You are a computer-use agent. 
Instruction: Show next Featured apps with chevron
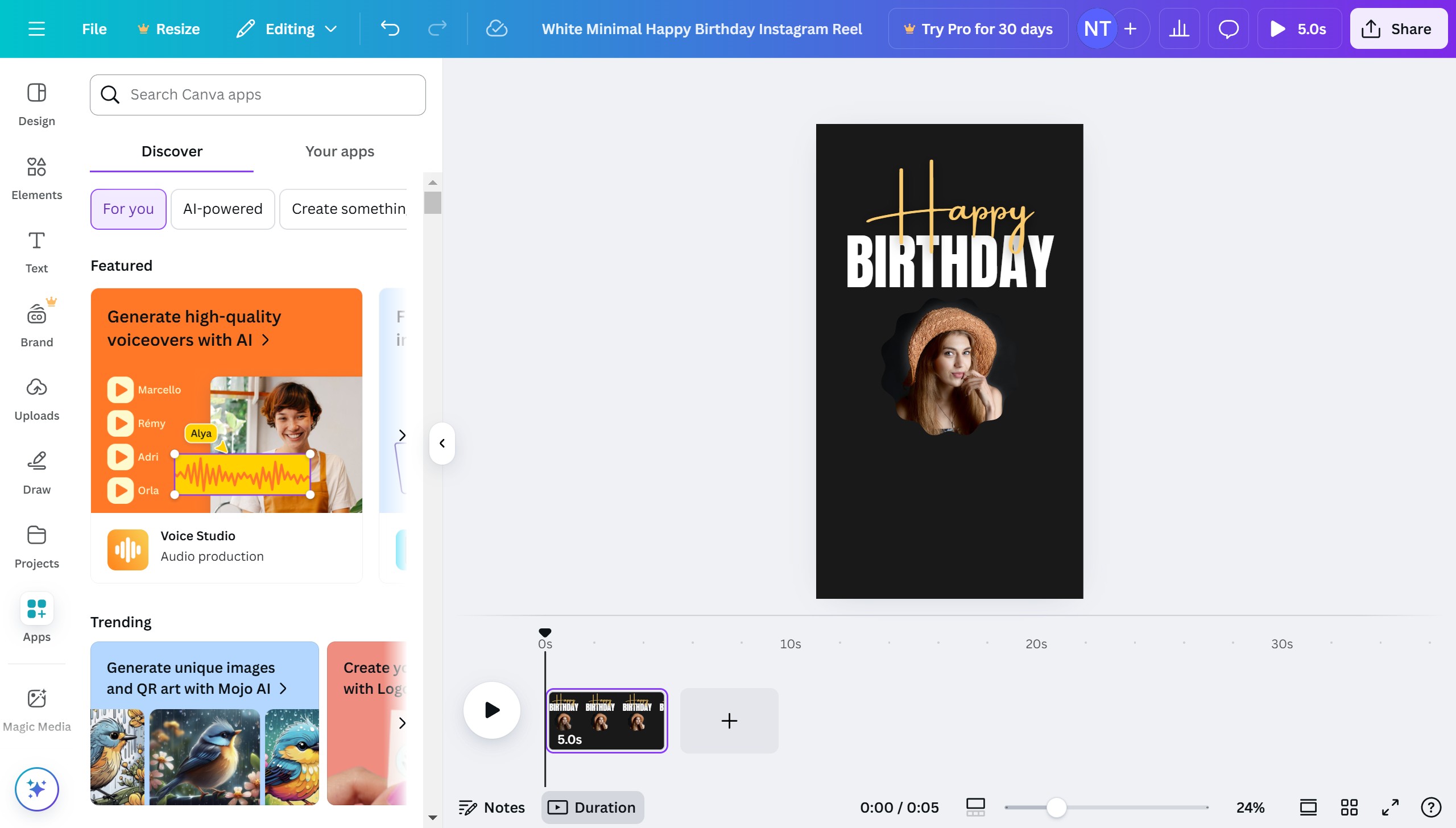point(402,435)
